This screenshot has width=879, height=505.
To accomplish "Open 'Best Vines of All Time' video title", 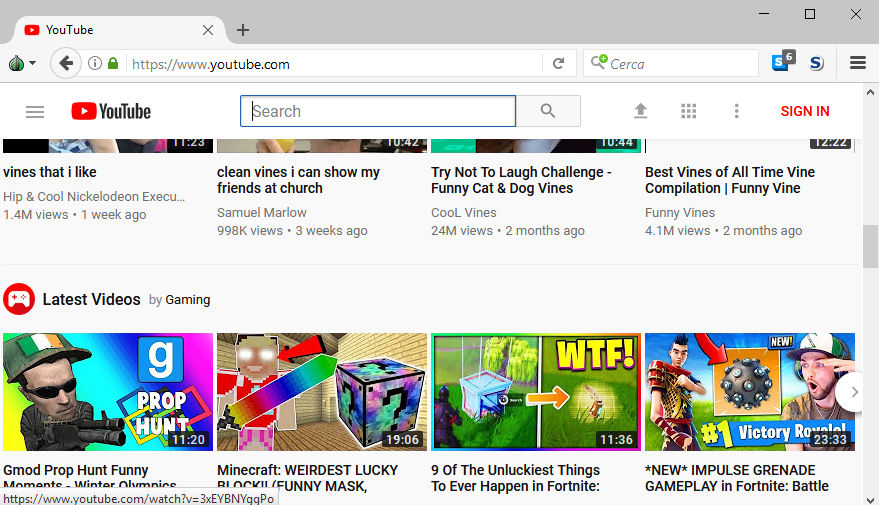I will 730,180.
